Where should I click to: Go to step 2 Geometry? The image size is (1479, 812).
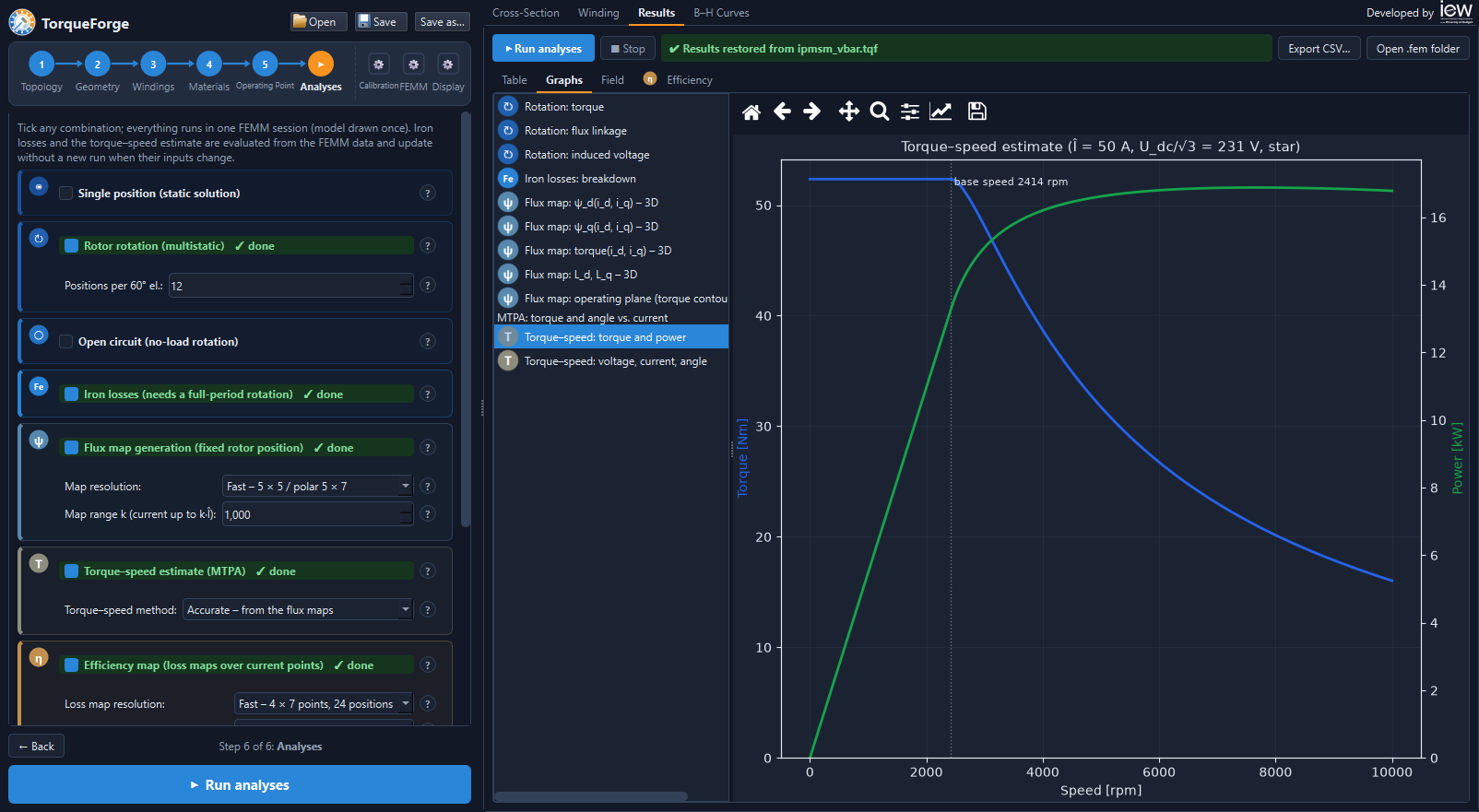(x=98, y=65)
